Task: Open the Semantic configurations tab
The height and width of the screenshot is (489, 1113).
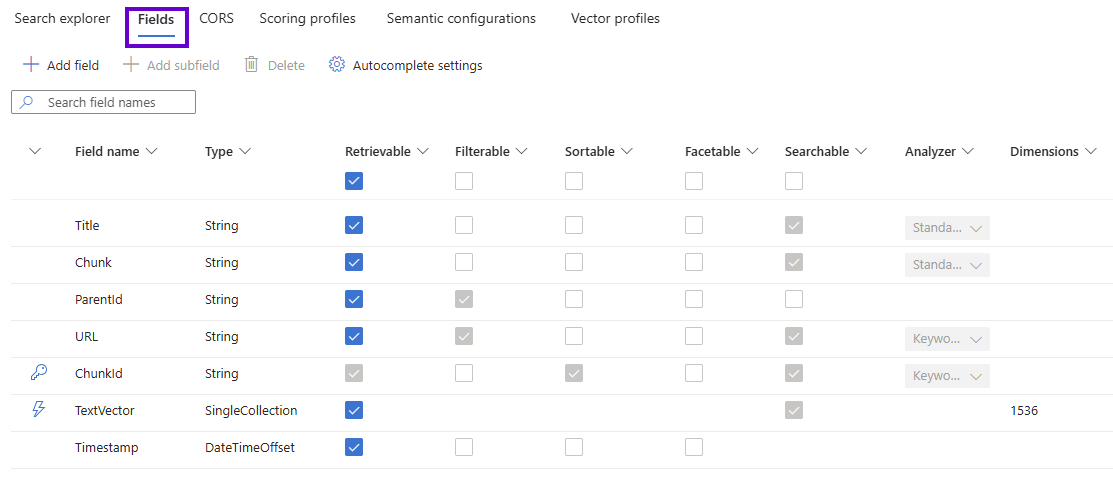Action: point(461,18)
